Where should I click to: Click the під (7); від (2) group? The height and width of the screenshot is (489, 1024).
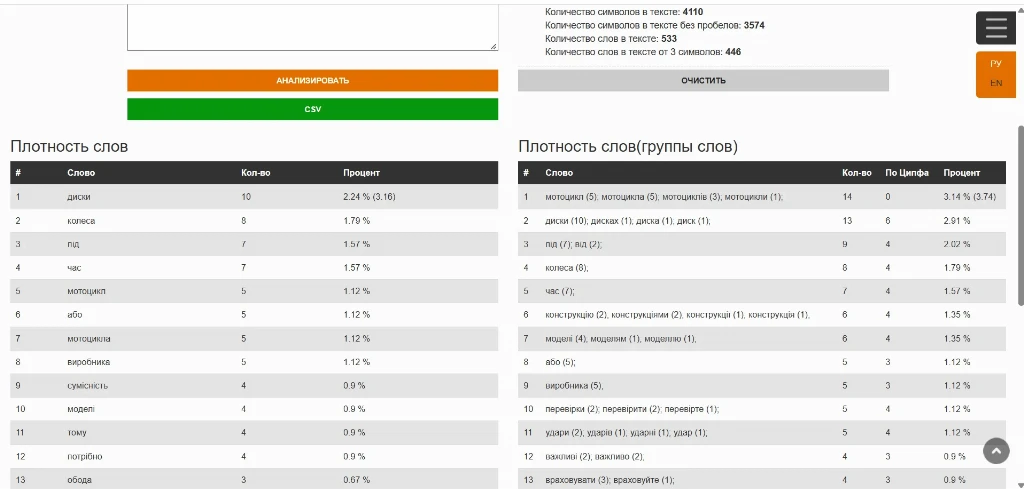[574, 244]
